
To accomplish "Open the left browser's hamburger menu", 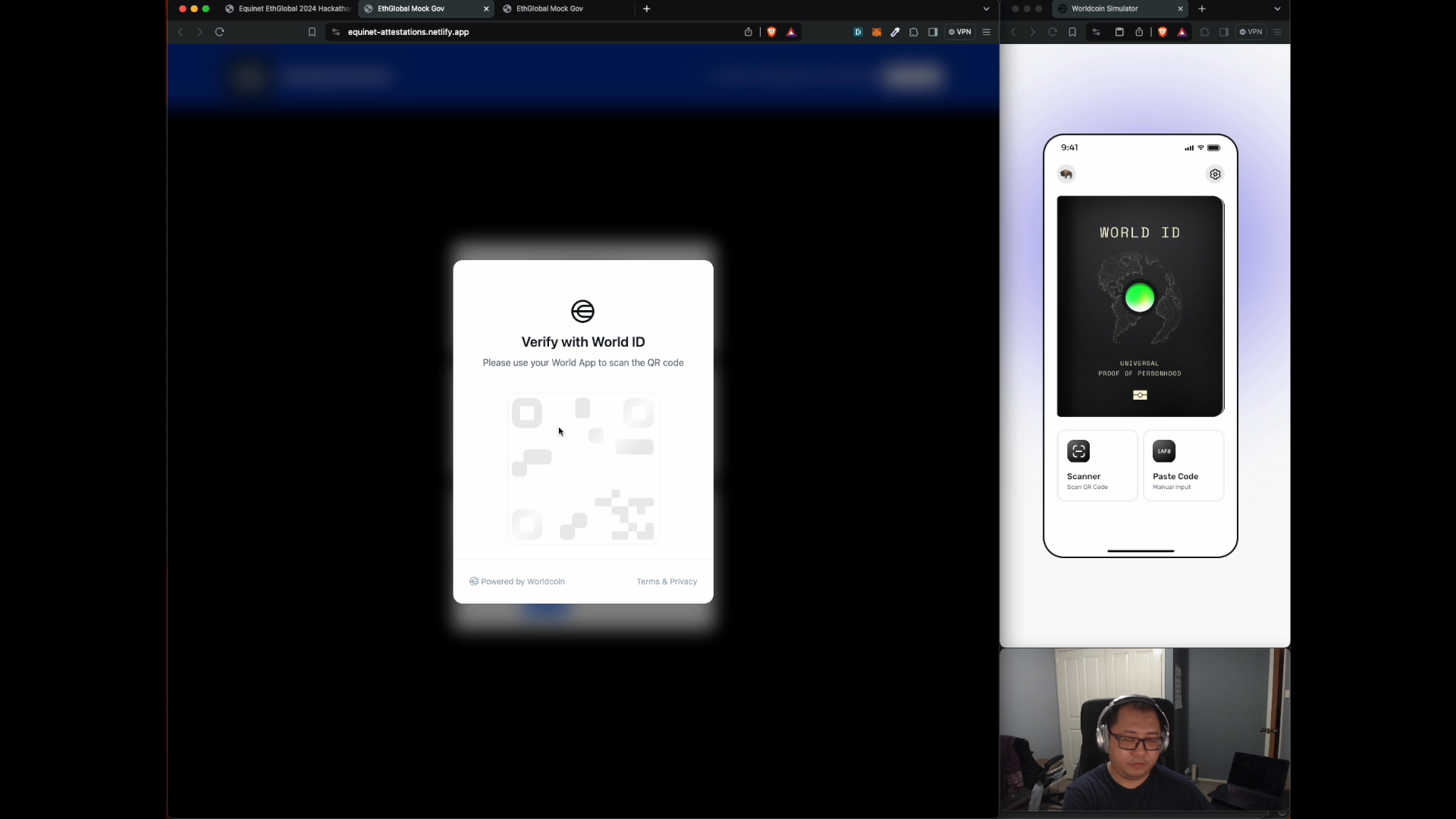I will [987, 32].
